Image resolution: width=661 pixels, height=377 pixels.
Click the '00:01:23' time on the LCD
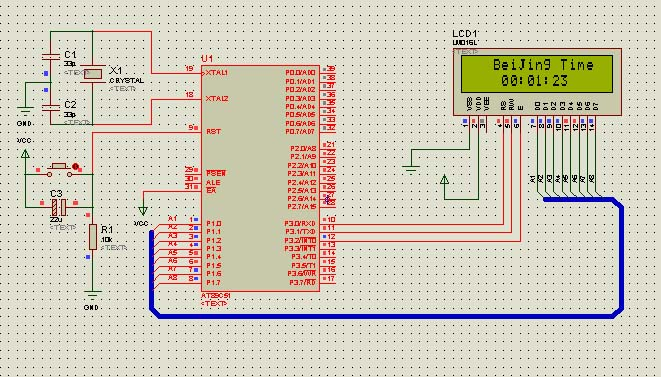(x=535, y=81)
